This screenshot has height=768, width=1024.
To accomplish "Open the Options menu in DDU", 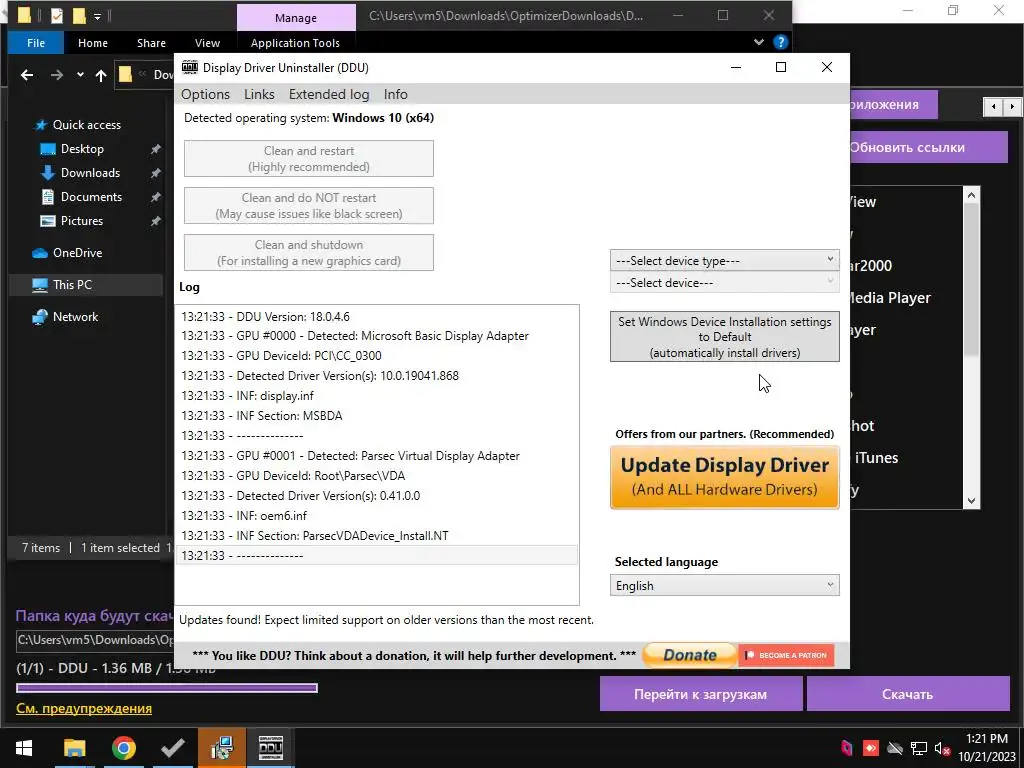I will [x=205, y=94].
